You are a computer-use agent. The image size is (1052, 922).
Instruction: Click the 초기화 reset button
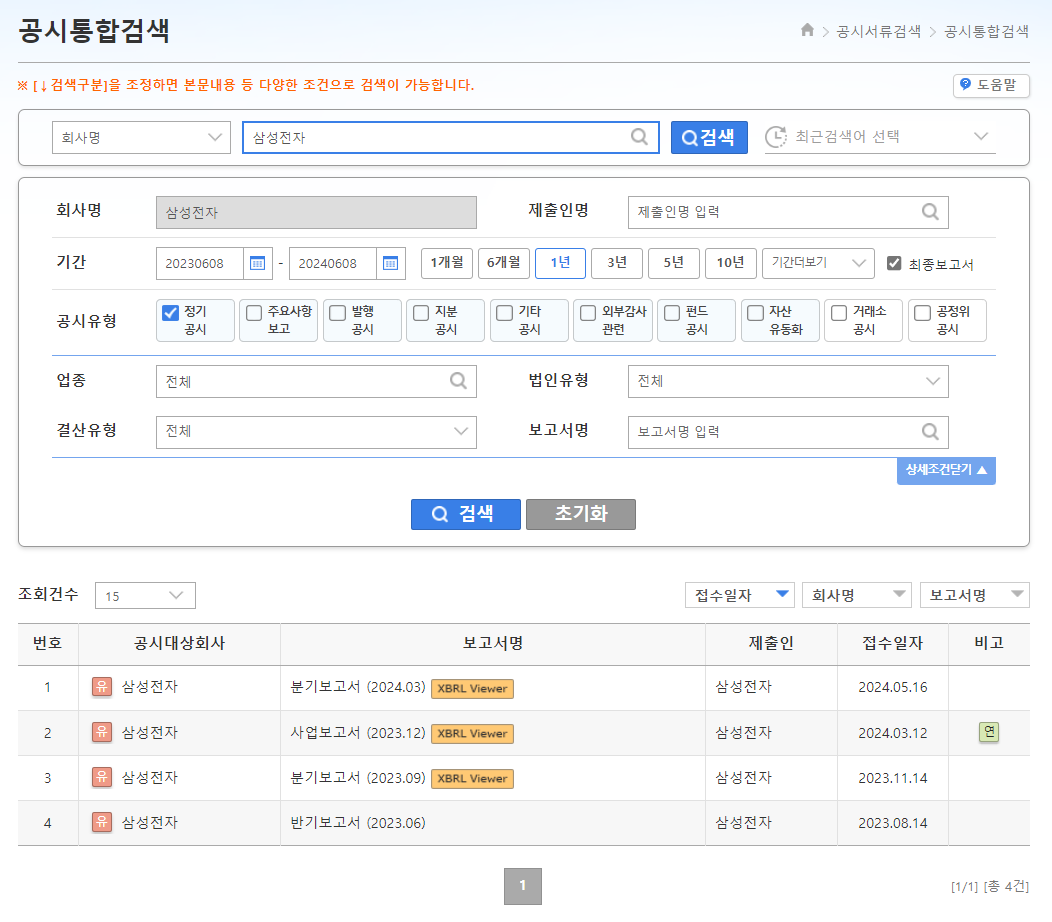point(581,514)
